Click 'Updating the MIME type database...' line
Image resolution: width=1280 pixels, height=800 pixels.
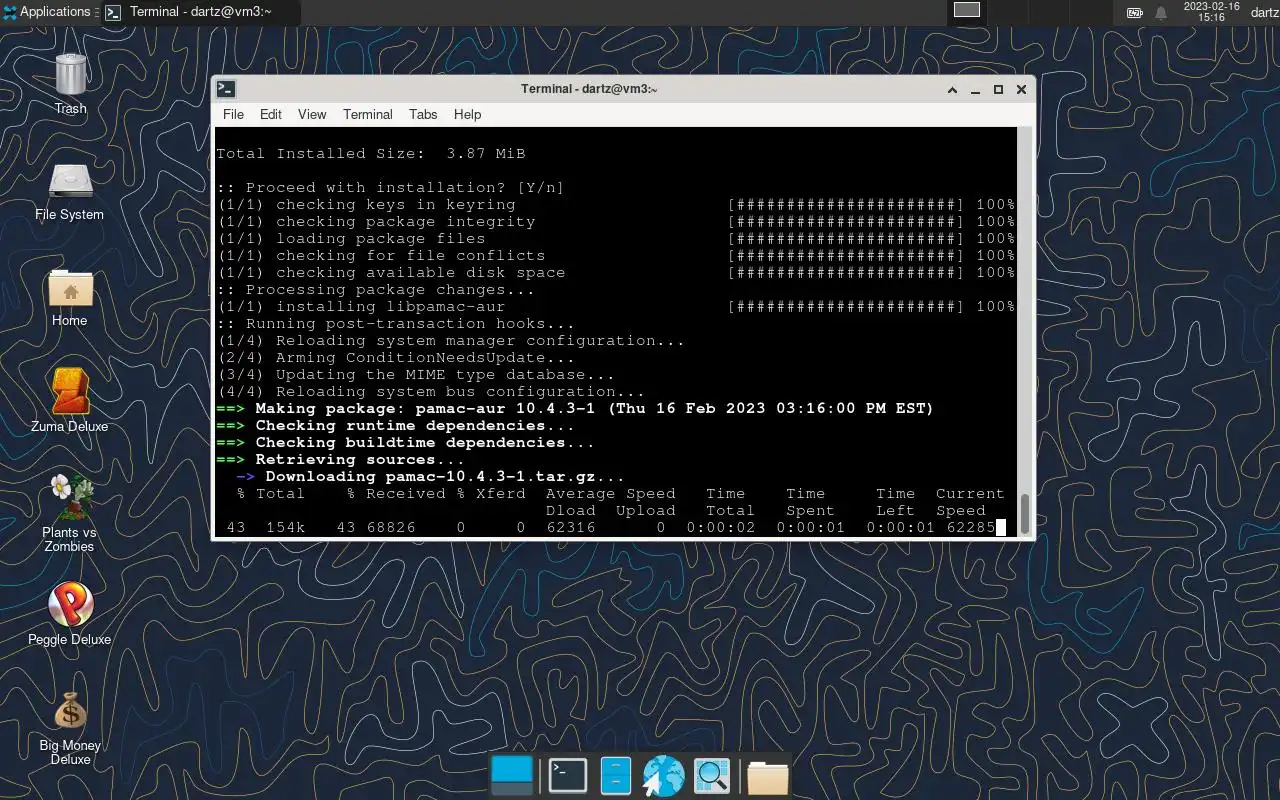(x=416, y=375)
